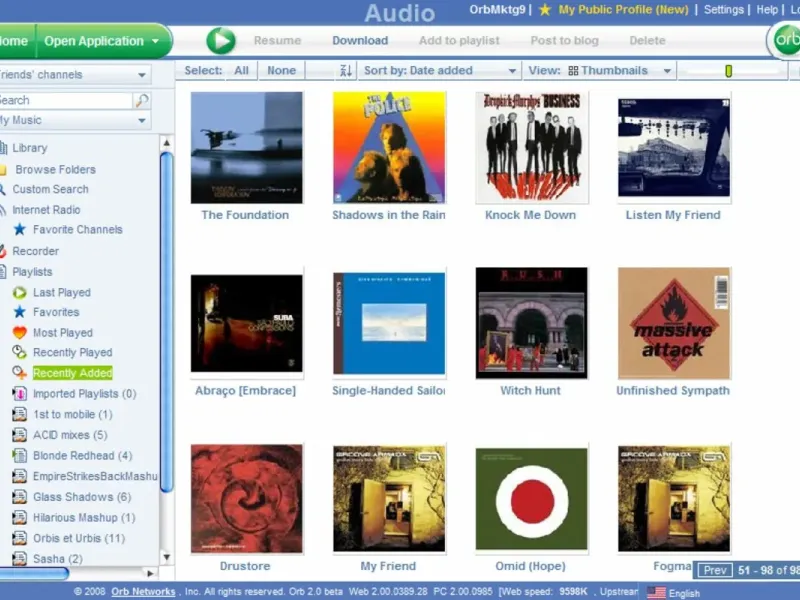Click the search magnifier icon
This screenshot has width=800, height=600.
[x=142, y=100]
